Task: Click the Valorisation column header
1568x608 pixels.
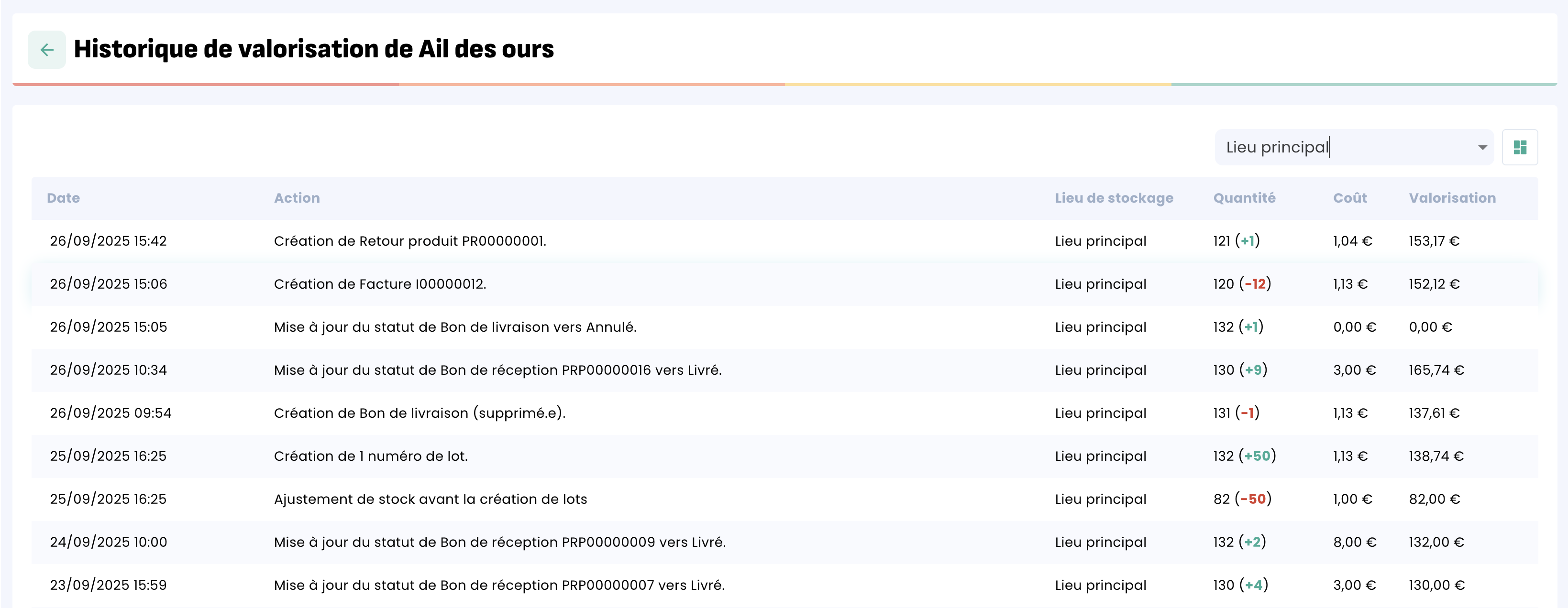Action: click(x=1452, y=198)
